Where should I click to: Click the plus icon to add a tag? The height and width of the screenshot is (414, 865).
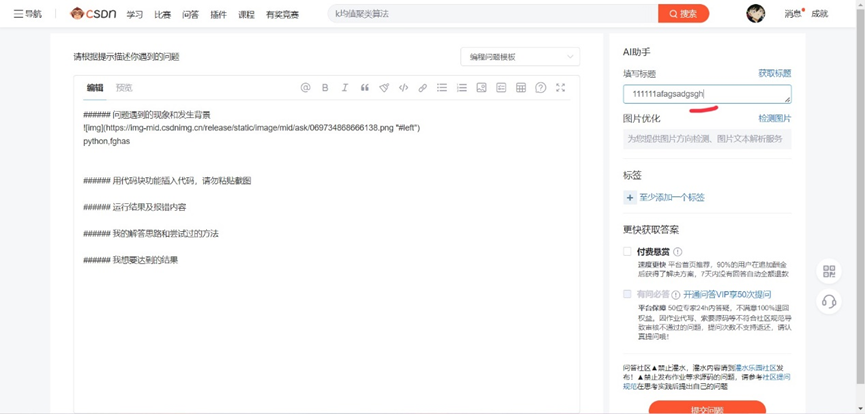click(x=630, y=198)
